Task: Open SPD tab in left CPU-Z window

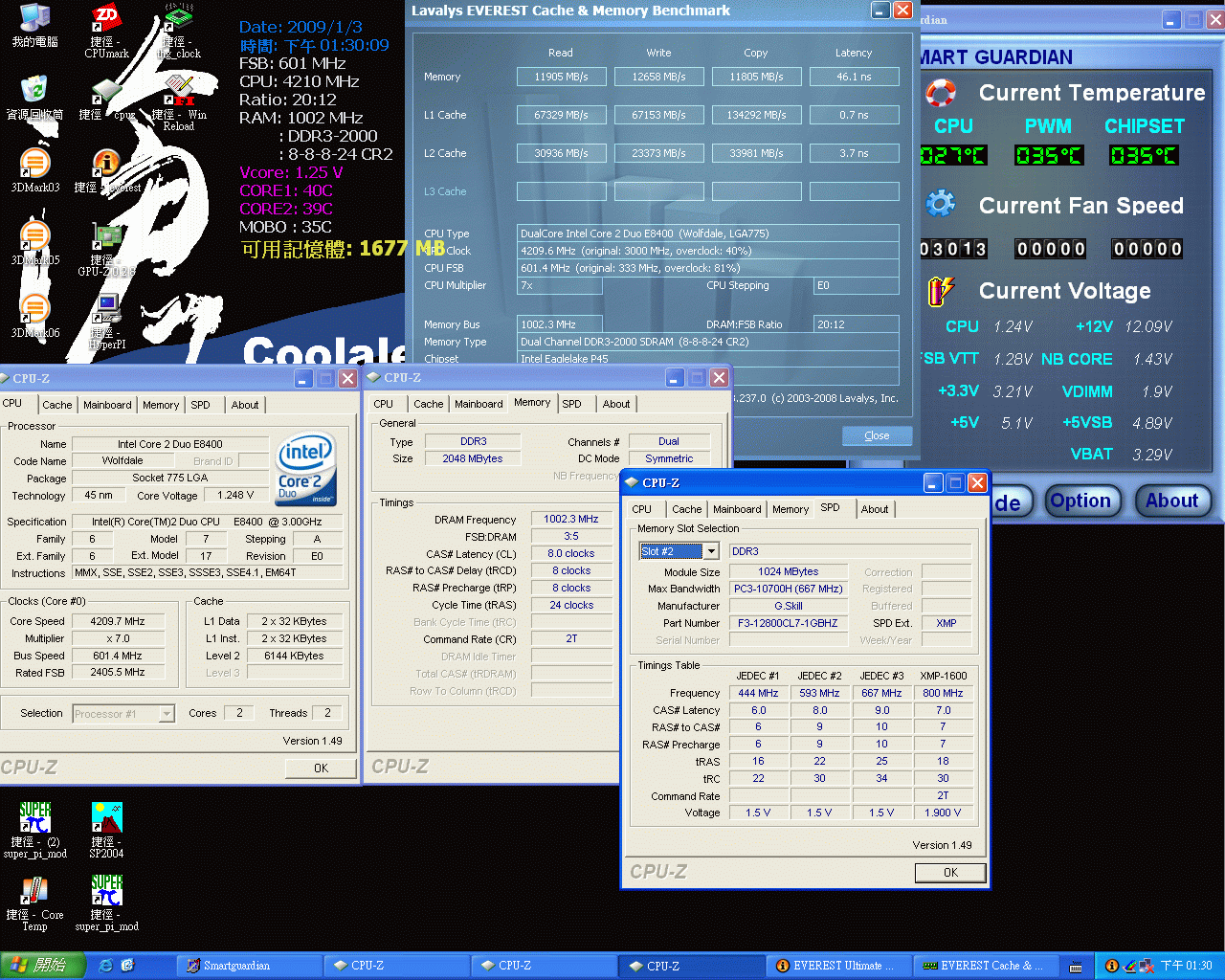Action: (200, 405)
